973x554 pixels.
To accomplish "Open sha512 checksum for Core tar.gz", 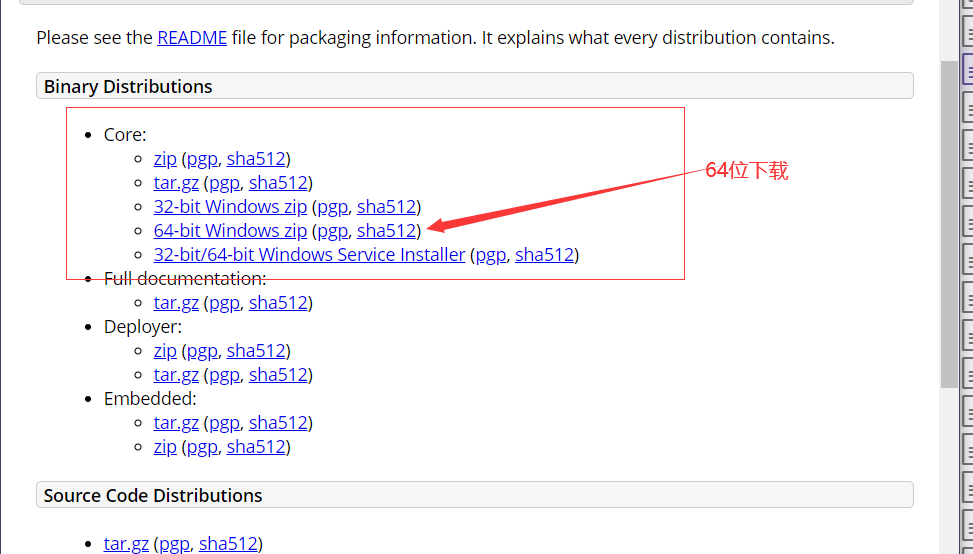I will pyautogui.click(x=278, y=183).
